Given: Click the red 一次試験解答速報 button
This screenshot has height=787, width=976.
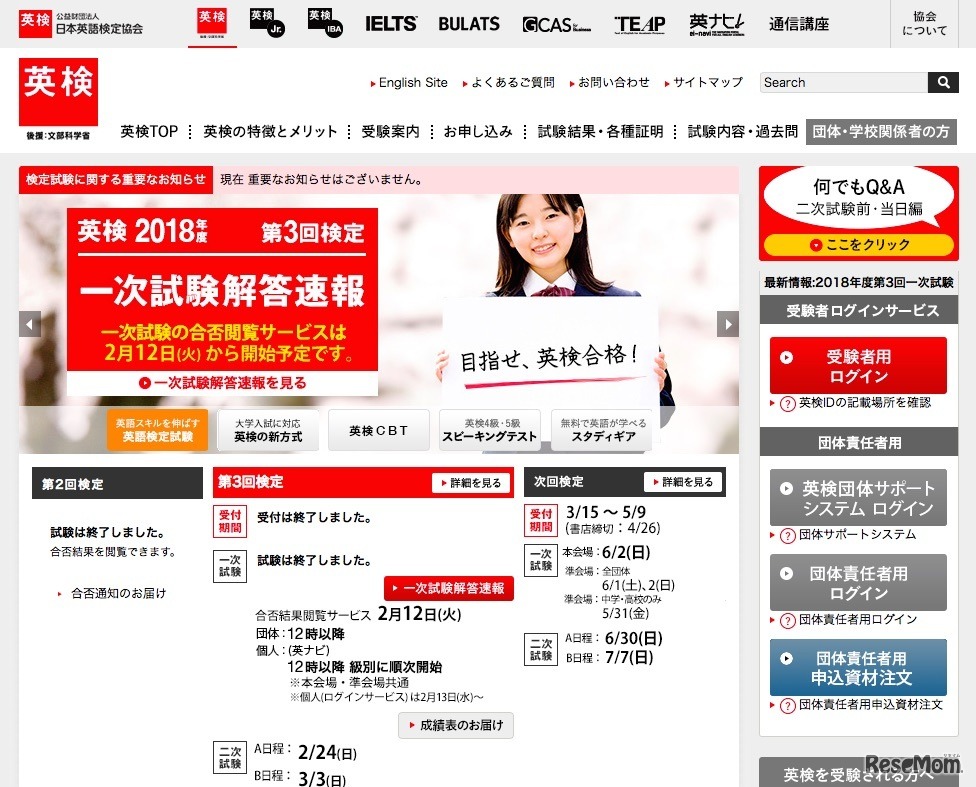Looking at the screenshot, I should click(x=449, y=588).
